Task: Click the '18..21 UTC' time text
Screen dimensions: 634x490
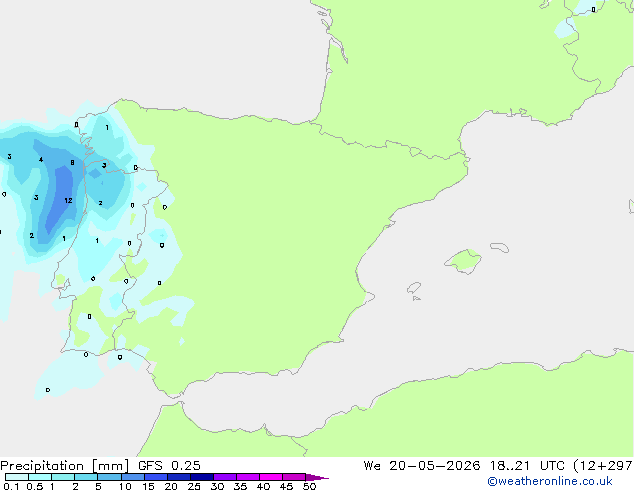Action: [x=527, y=466]
